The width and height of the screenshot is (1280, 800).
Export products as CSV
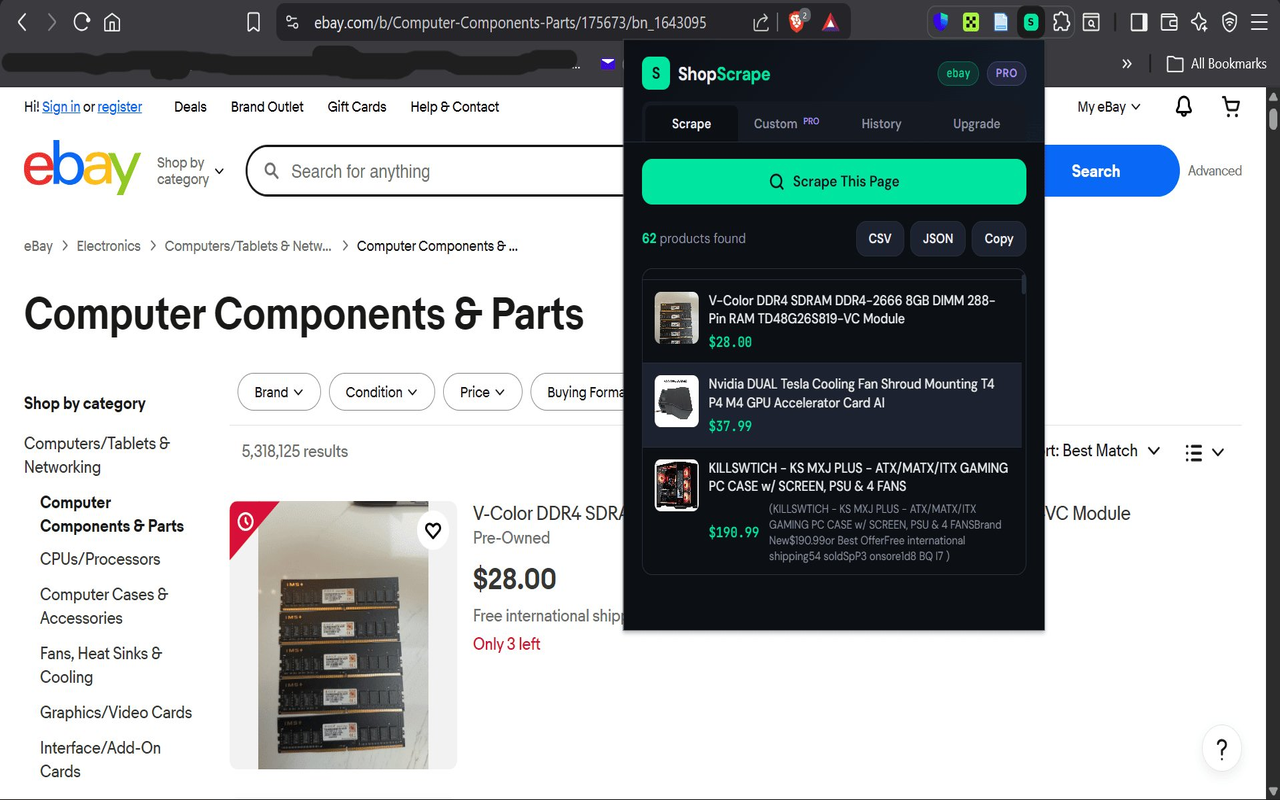pos(880,238)
